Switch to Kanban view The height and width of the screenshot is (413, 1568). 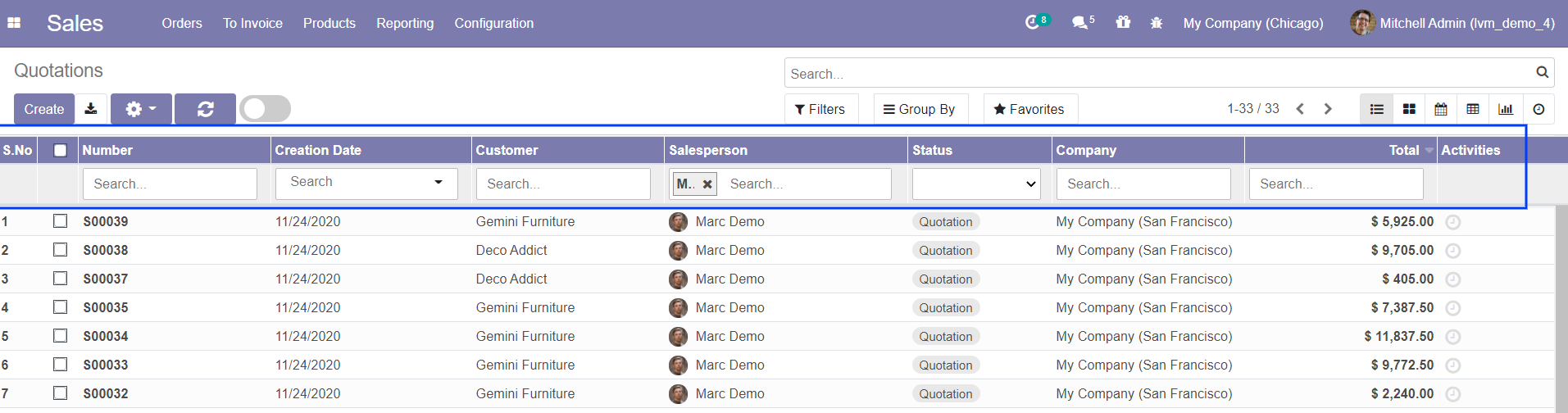coord(1409,109)
